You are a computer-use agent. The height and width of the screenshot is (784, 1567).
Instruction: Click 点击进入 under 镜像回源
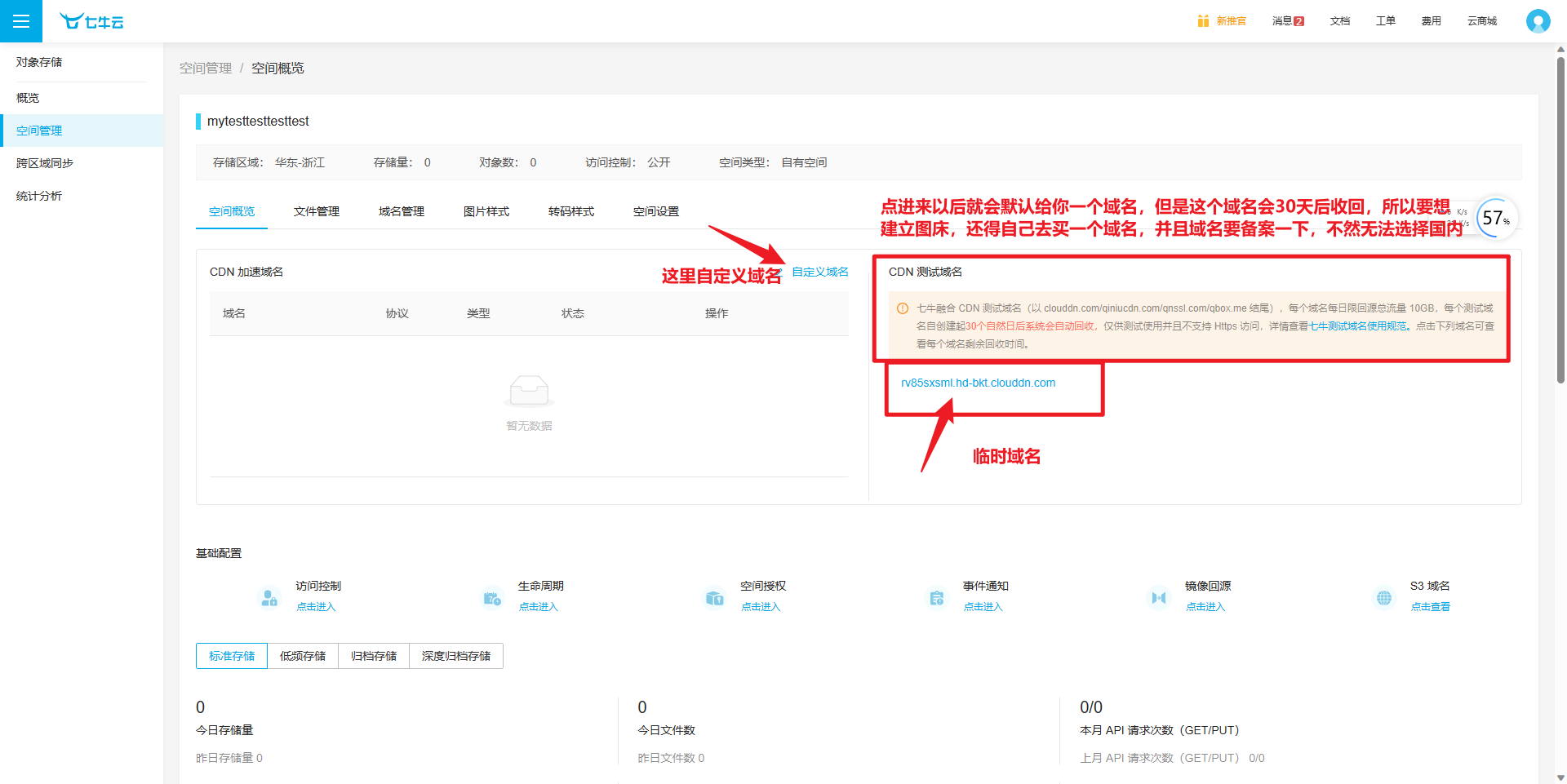1205,607
